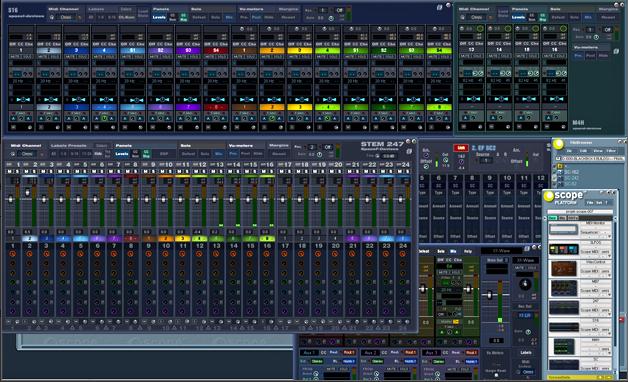The width and height of the screenshot is (628, 382).
Task: Click the large round knob in the master section
Action: coord(524,285)
